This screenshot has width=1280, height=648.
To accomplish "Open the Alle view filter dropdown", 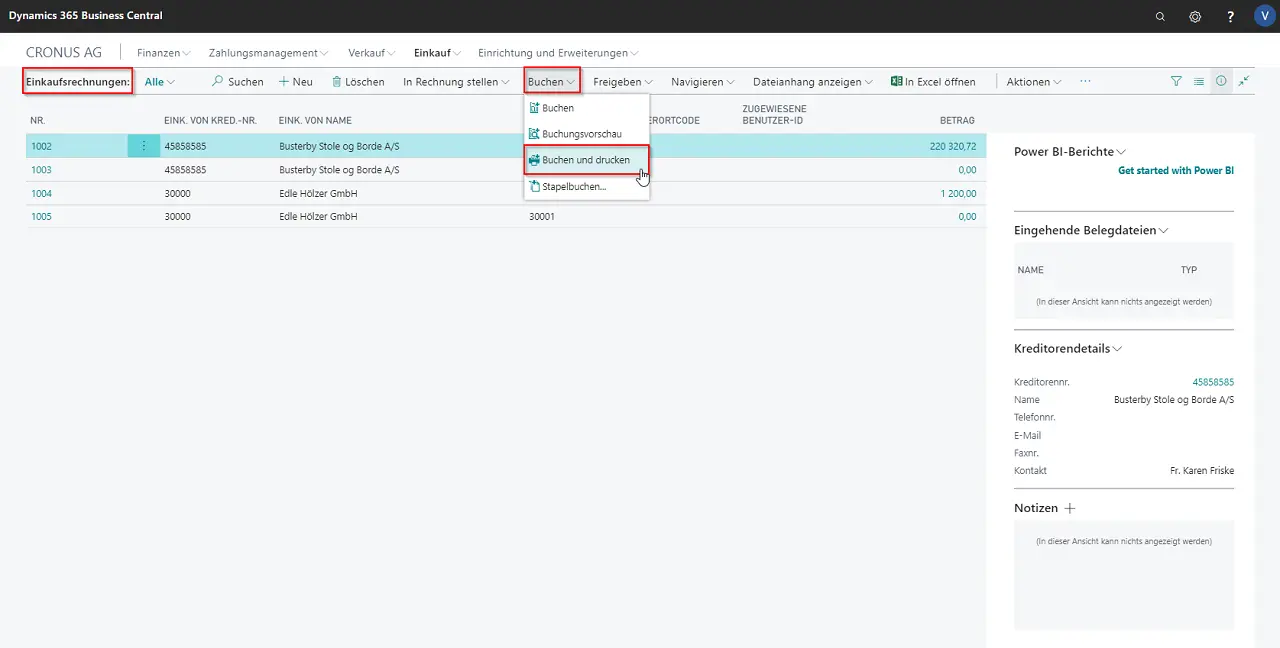I will pos(159,82).
